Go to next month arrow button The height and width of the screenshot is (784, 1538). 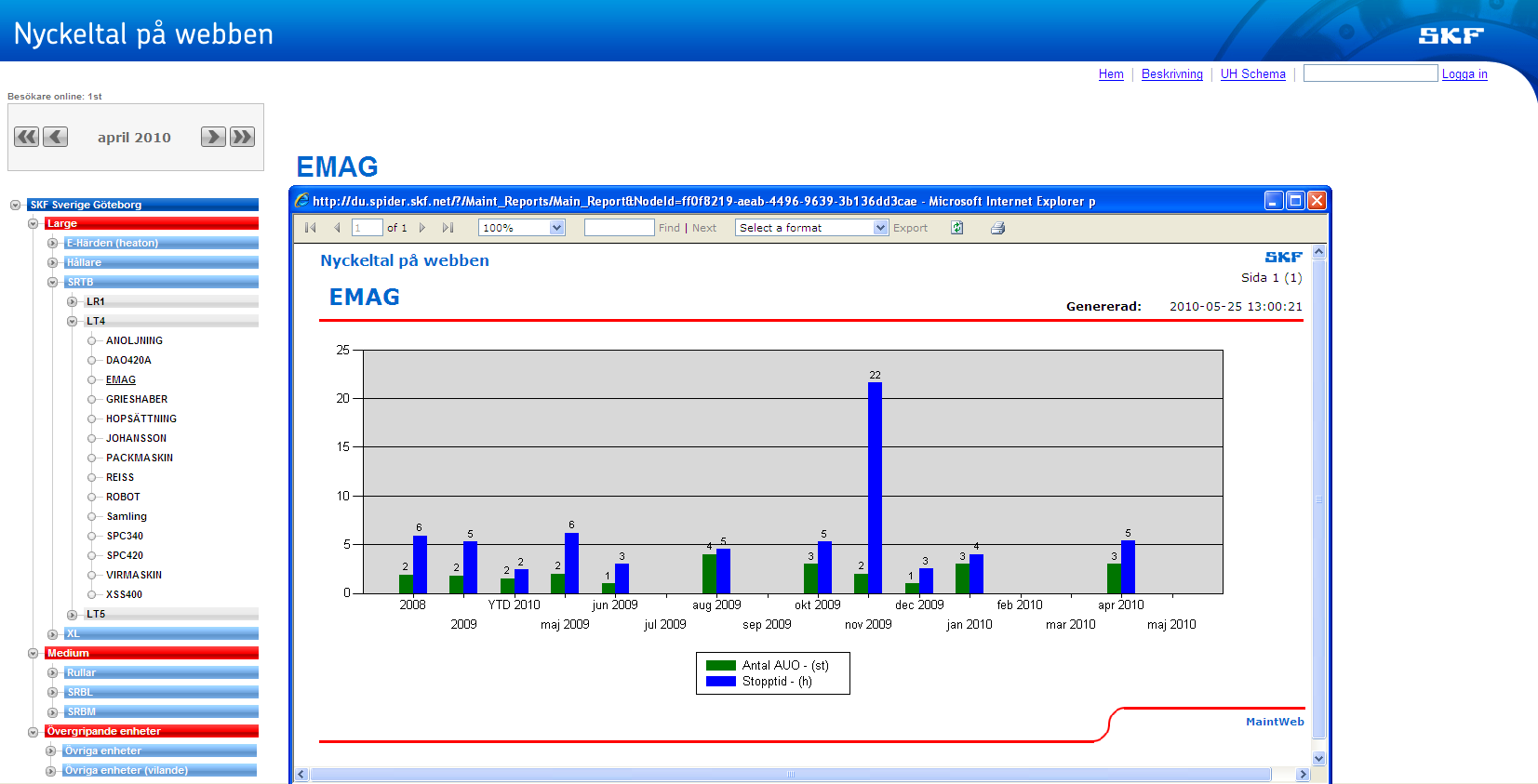(213, 137)
